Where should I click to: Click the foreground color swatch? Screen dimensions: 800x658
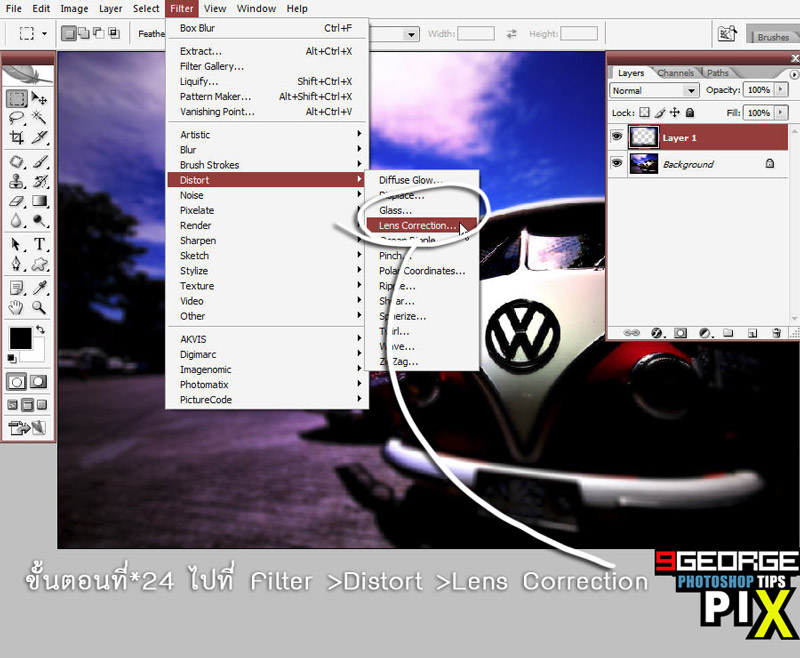click(20, 338)
